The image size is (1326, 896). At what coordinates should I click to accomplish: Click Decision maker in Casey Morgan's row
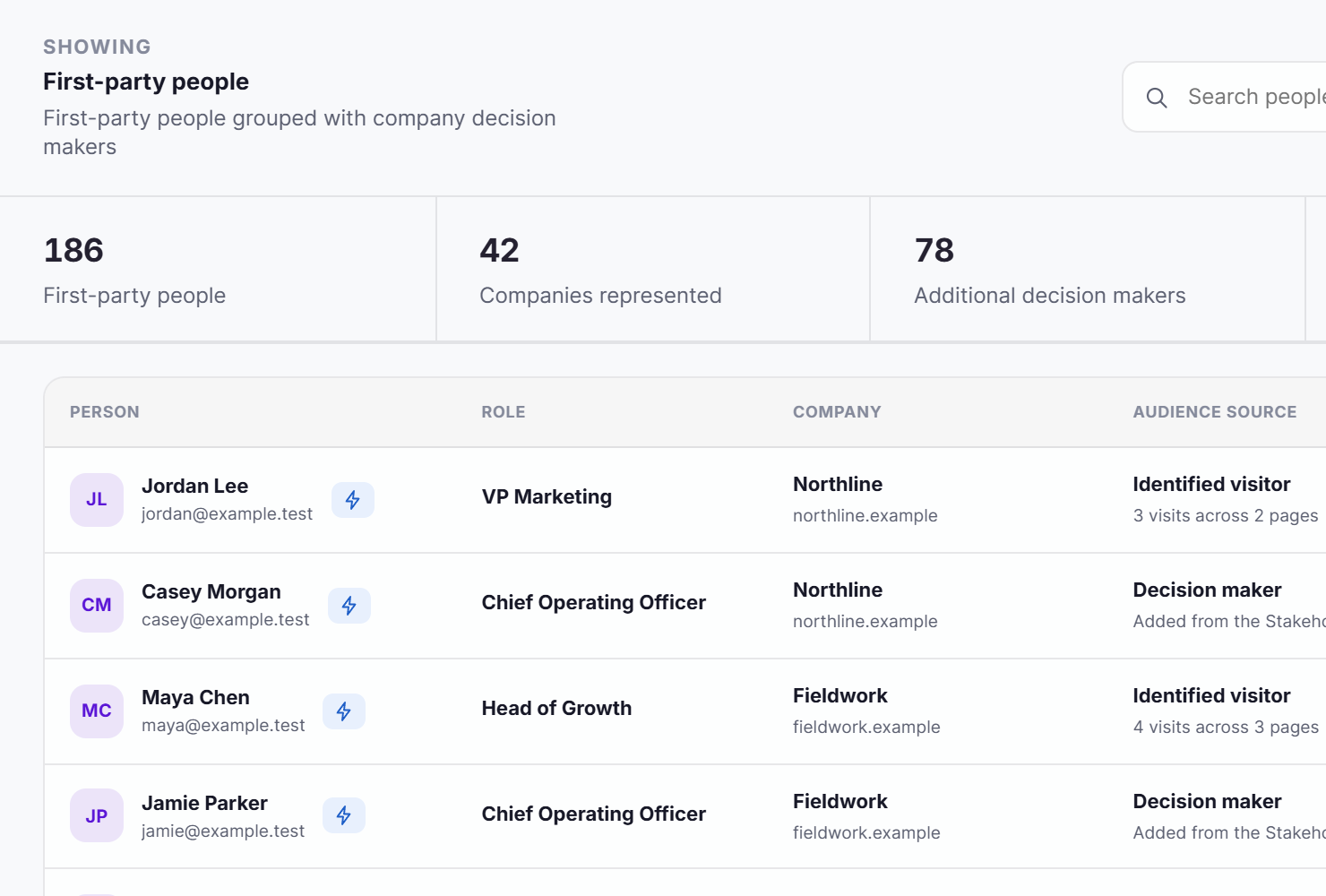click(x=1207, y=590)
